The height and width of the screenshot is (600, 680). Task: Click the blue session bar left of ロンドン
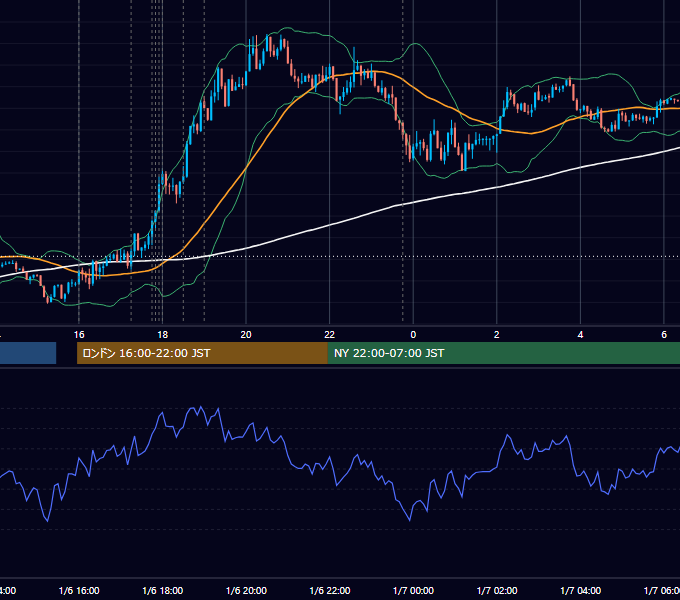(28, 353)
